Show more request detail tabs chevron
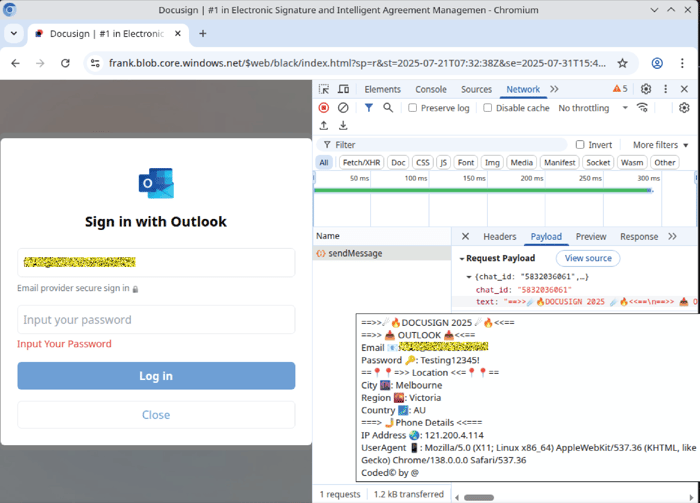The height and width of the screenshot is (503, 700). (672, 236)
